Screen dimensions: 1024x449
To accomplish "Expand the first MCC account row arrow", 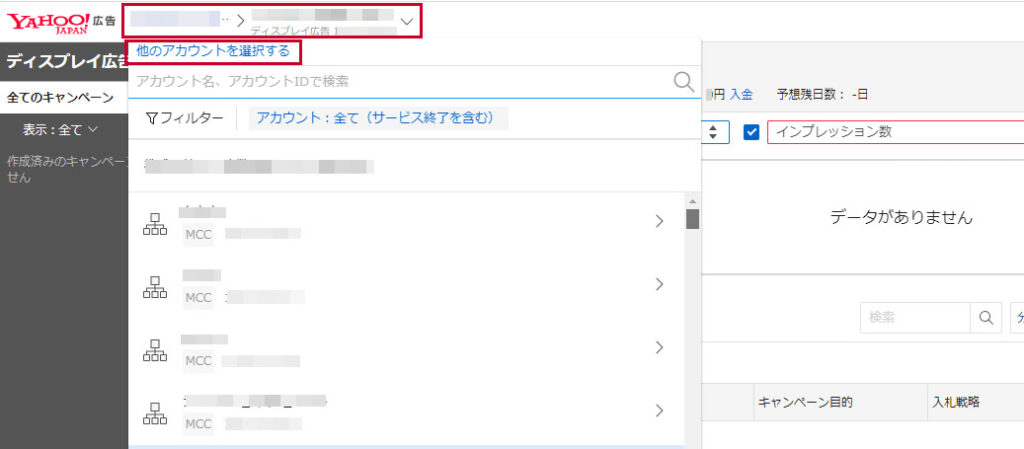I will pos(659,221).
